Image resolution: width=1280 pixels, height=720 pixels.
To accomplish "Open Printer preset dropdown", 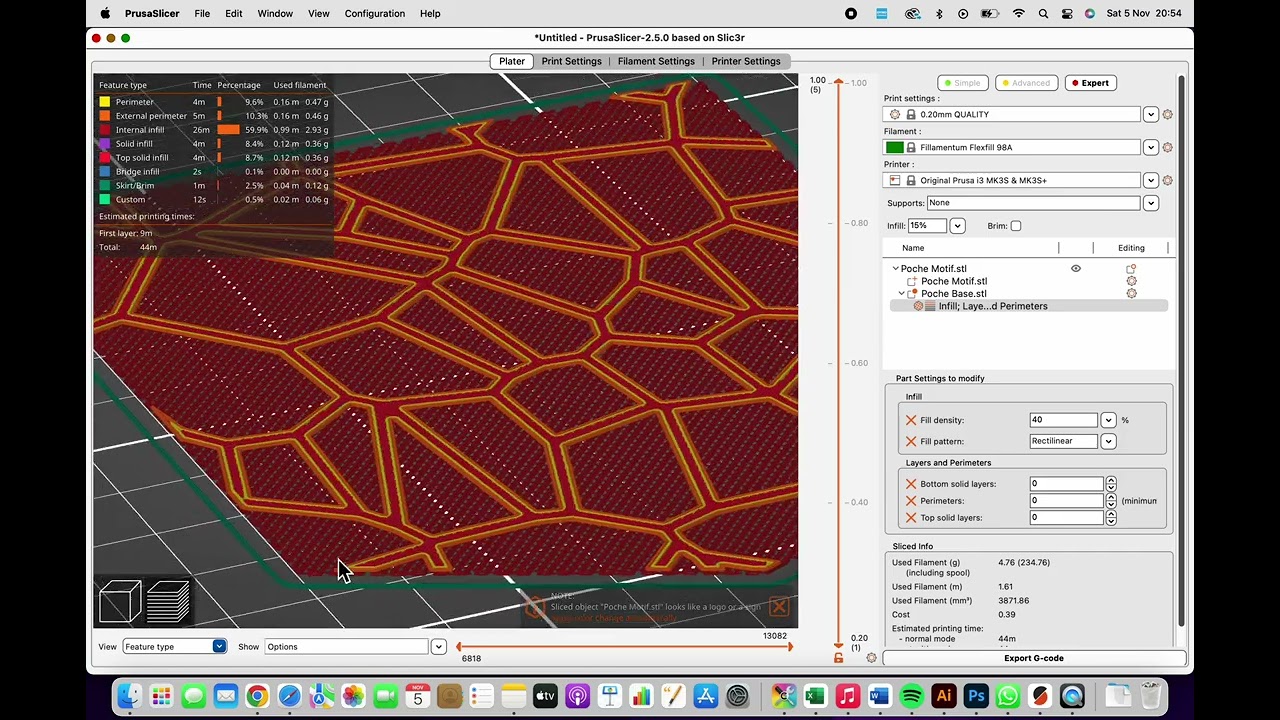I will click(x=1151, y=180).
